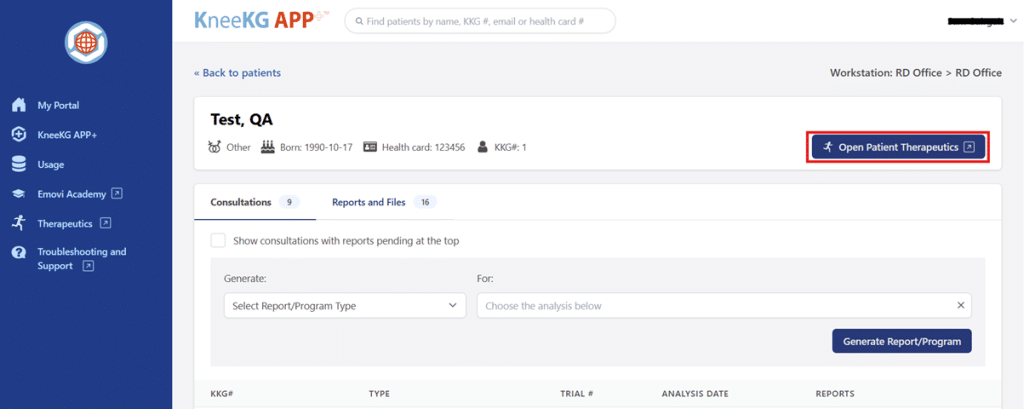Click the Find patients search field
Viewport: 1024px width, 409px height.
click(x=480, y=21)
